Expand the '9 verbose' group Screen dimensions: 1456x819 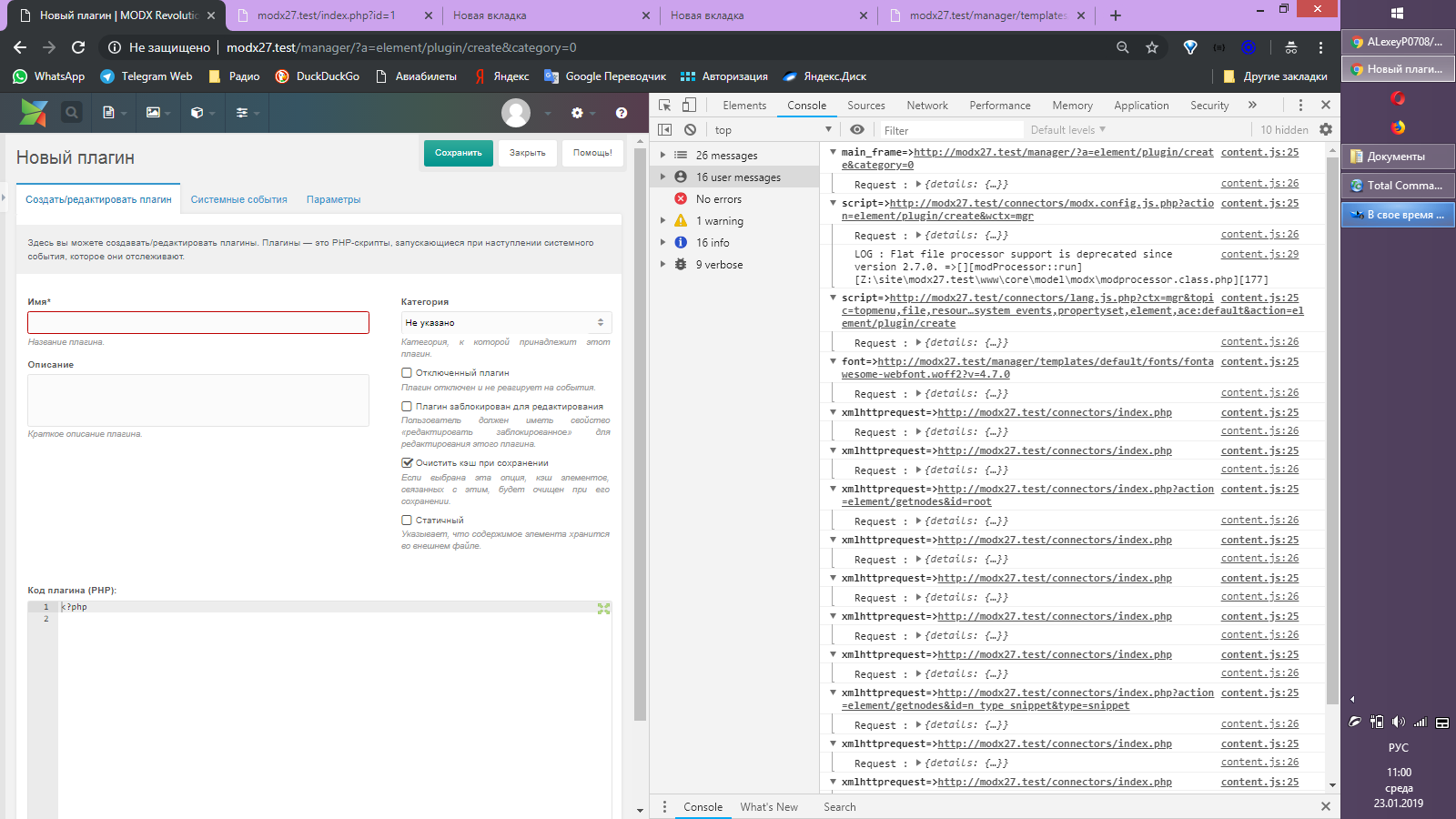[662, 265]
